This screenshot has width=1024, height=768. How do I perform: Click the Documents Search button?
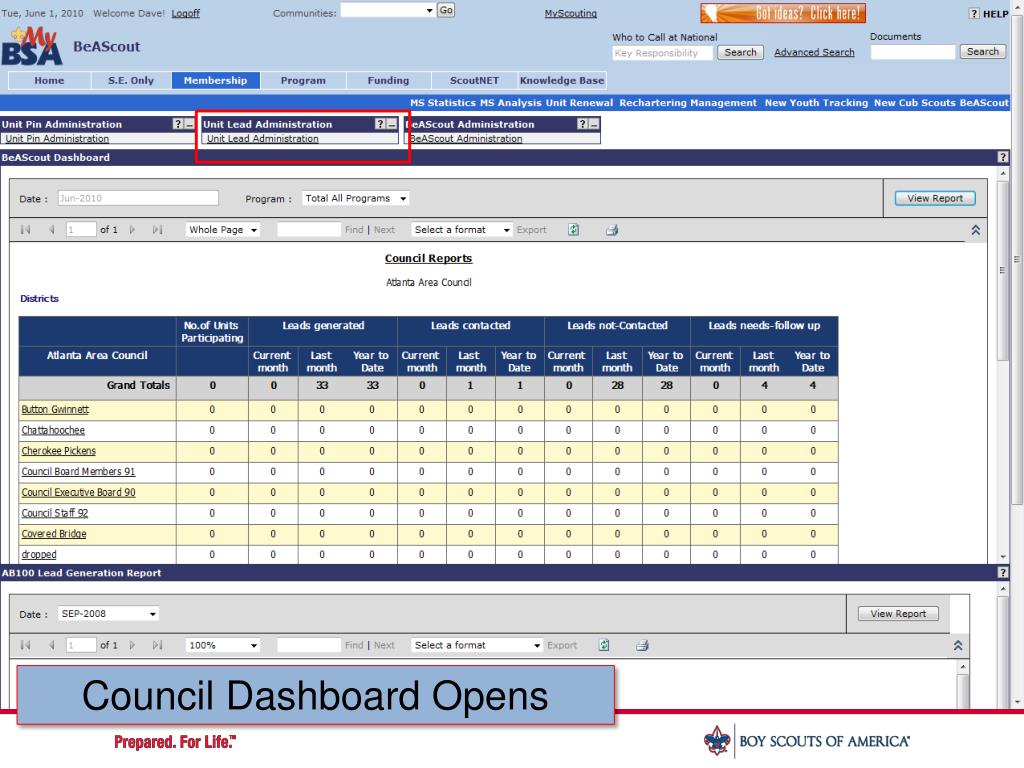coord(982,52)
